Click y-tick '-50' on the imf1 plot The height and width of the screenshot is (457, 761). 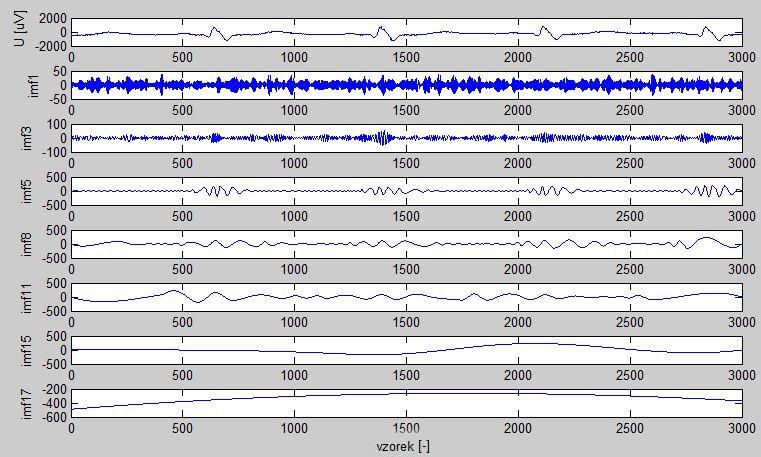click(57, 99)
